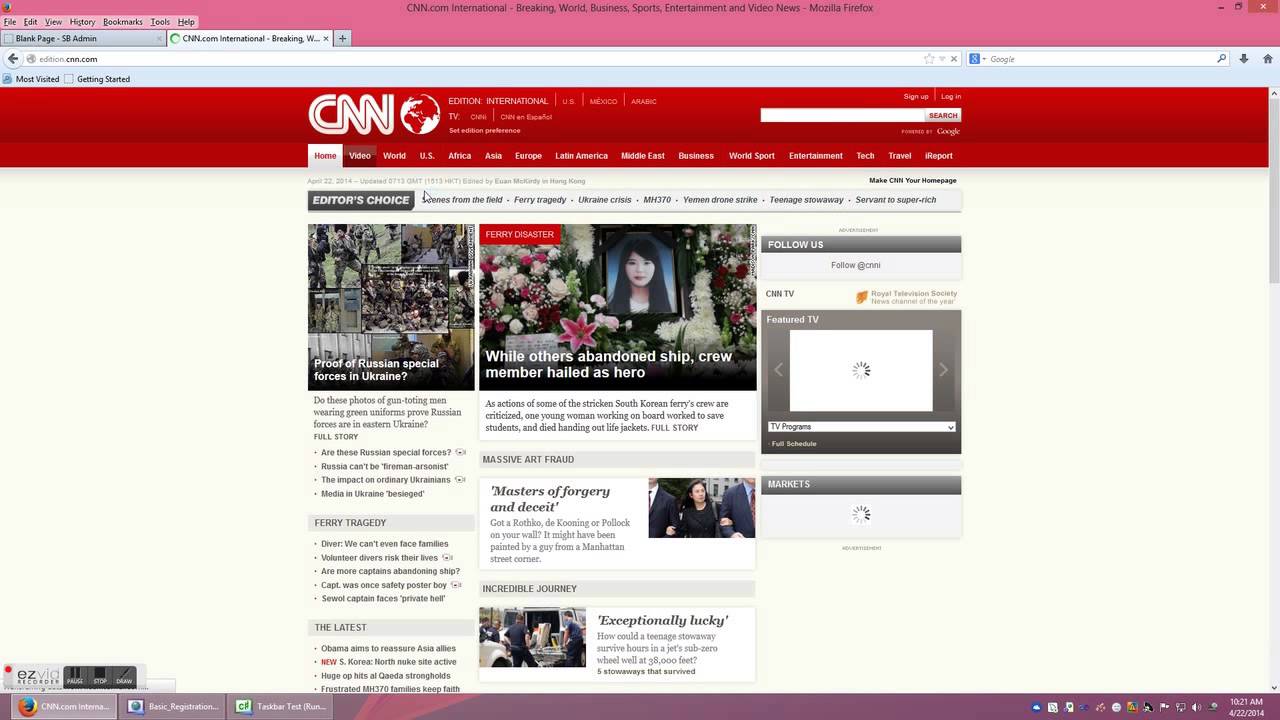This screenshot has width=1280, height=720.
Task: Click video icon next to 'Are these Russian special forces?'
Action: pos(460,452)
